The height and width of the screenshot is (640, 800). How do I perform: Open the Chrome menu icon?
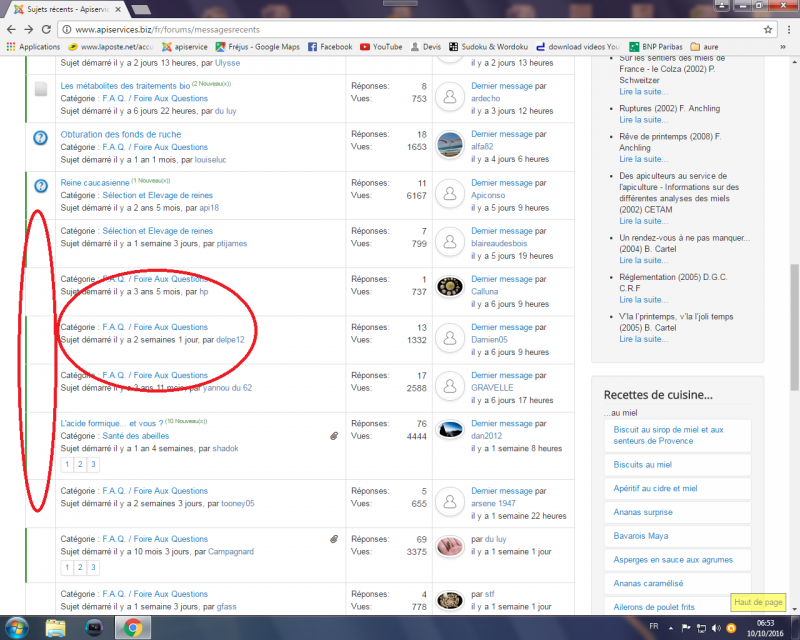[x=787, y=30]
